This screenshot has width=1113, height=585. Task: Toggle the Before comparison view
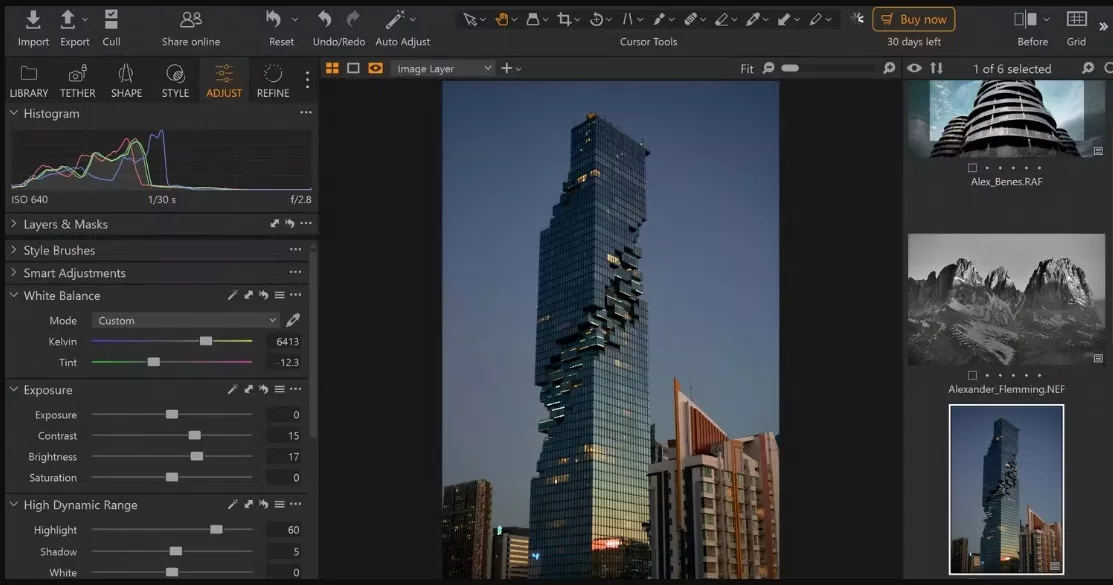tap(1026, 20)
